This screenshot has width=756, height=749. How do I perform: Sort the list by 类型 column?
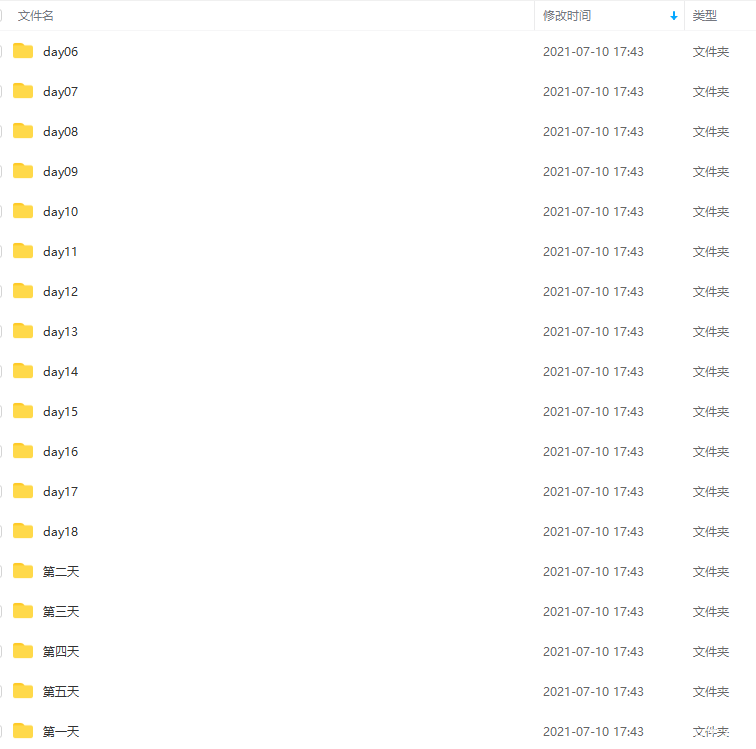tap(705, 16)
